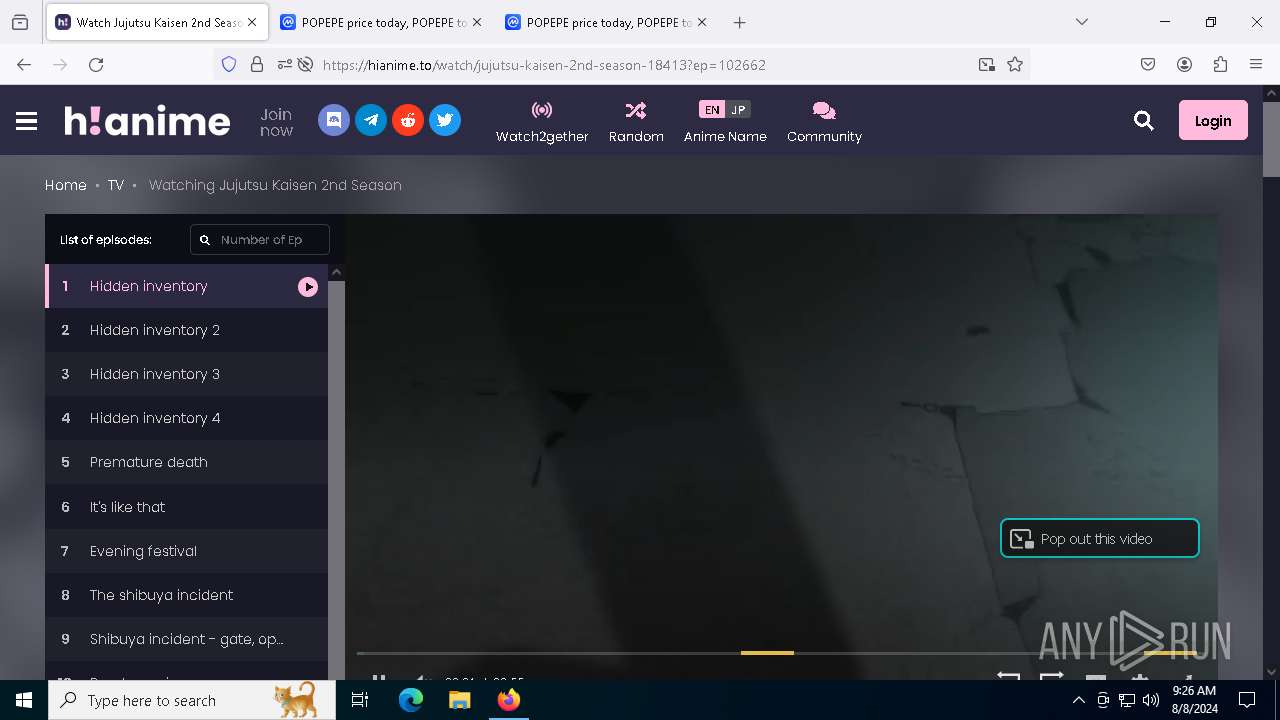This screenshot has width=1280, height=720.
Task: Reload the current page
Action: [x=96, y=64]
